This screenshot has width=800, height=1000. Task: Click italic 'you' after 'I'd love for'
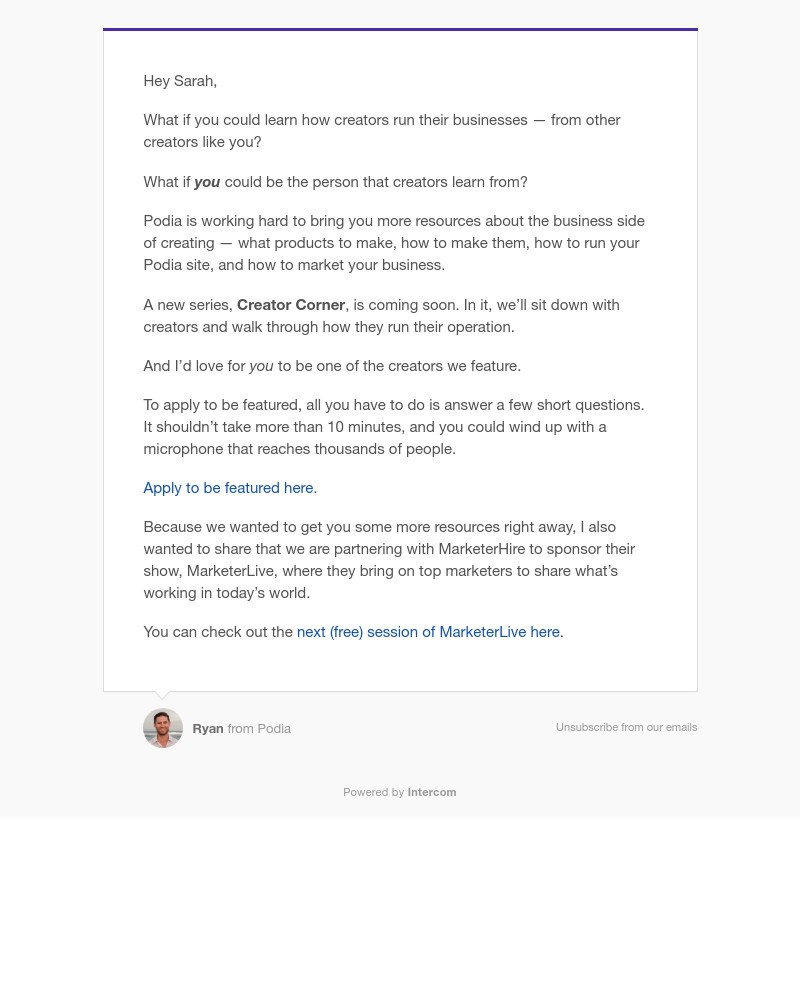click(261, 366)
